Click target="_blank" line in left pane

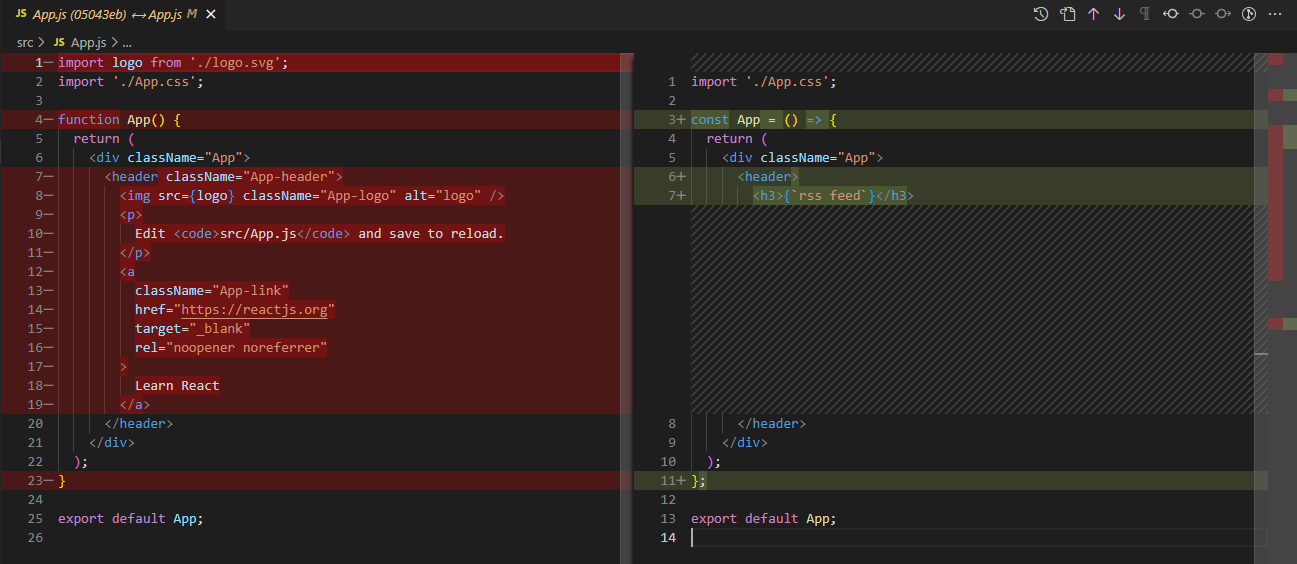192,328
